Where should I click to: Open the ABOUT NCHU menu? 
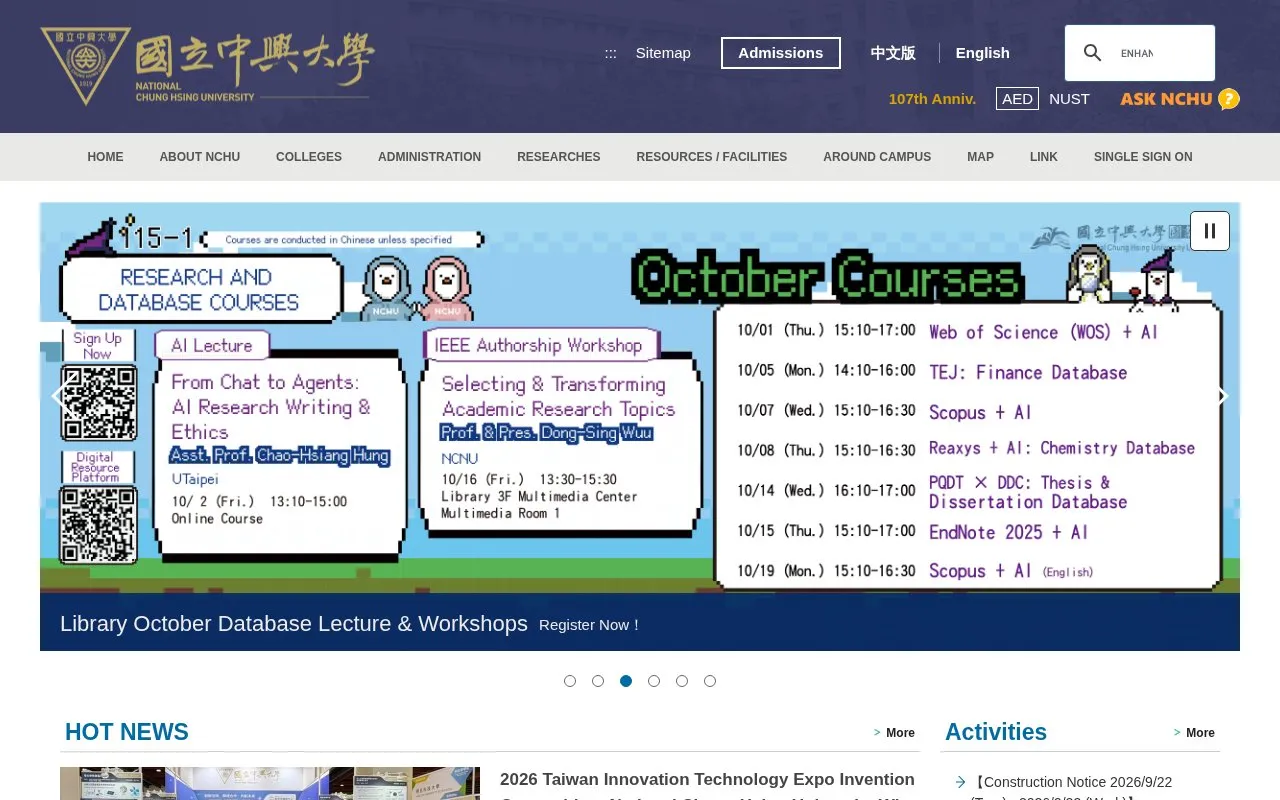(200, 157)
